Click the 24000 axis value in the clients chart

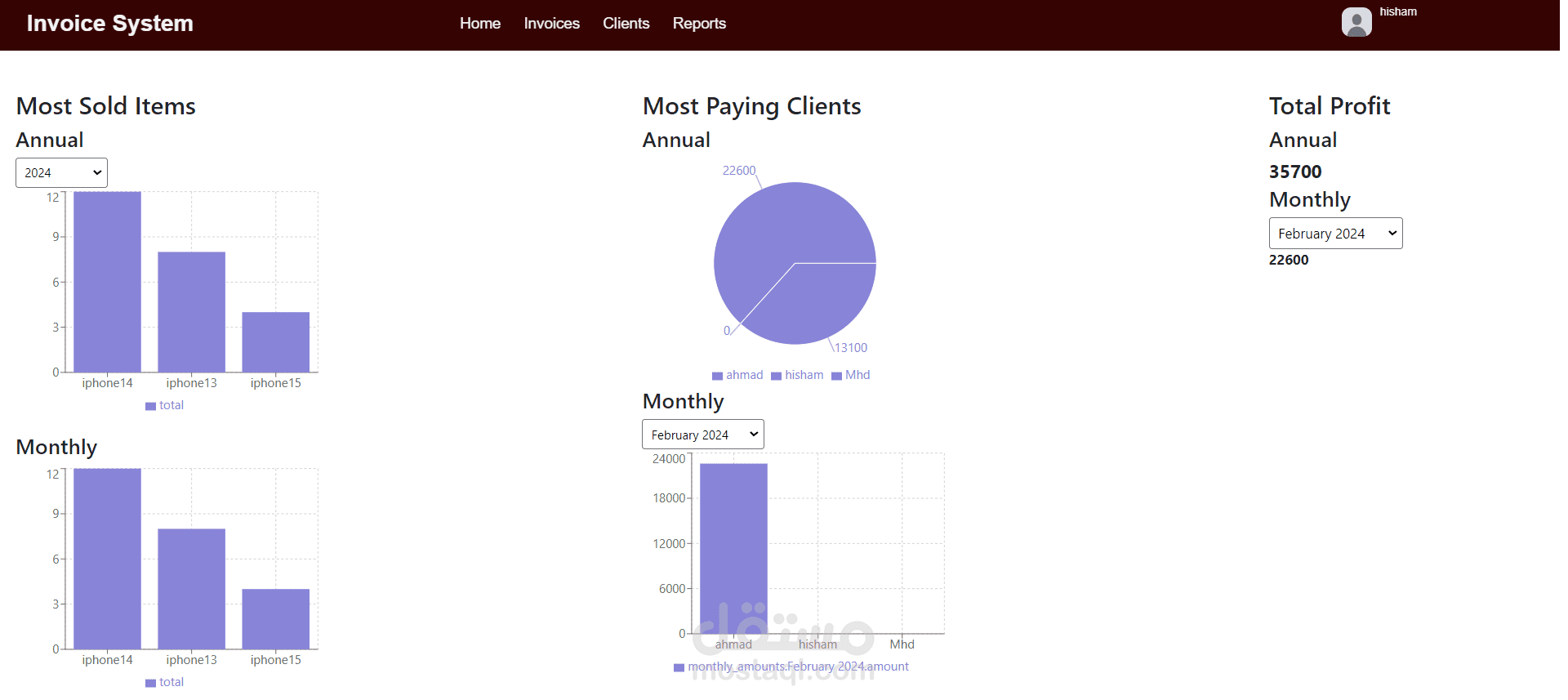click(x=669, y=459)
